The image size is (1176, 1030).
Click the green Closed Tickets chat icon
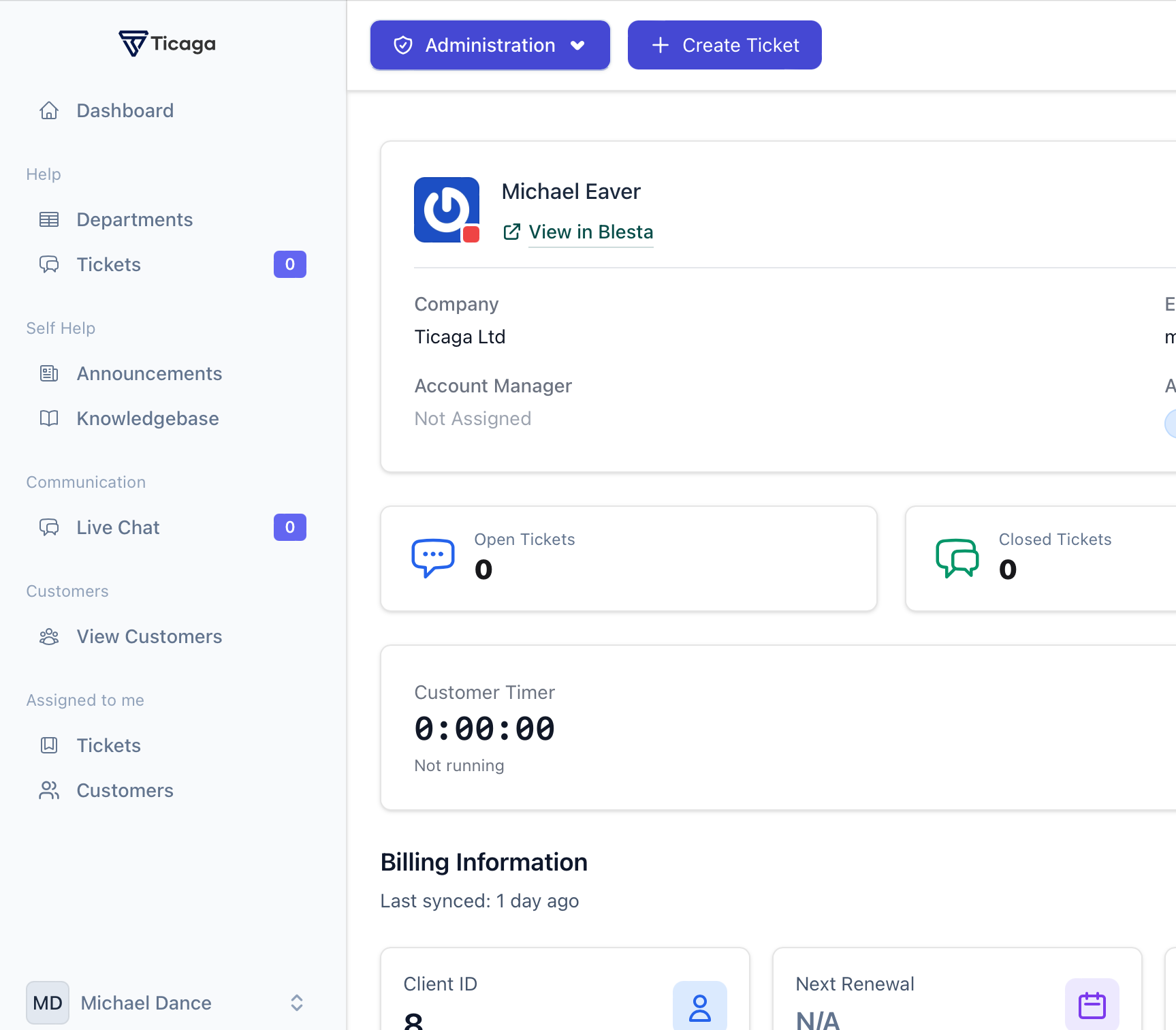(957, 557)
